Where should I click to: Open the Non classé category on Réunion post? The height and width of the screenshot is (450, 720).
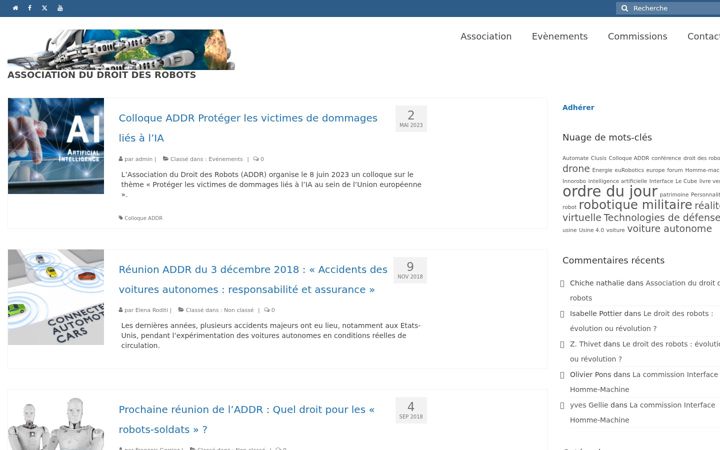point(239,310)
